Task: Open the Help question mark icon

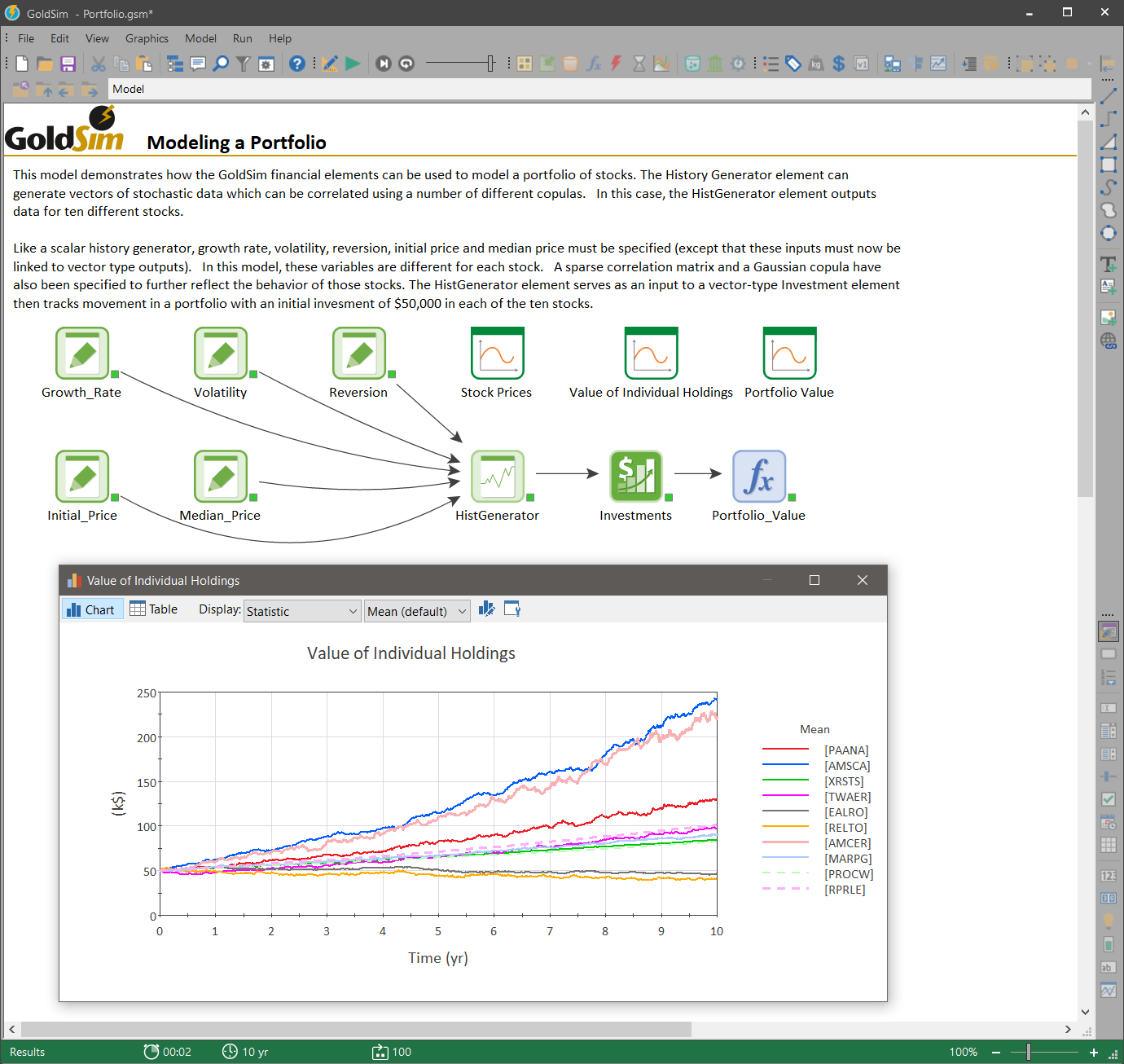Action: (297, 64)
